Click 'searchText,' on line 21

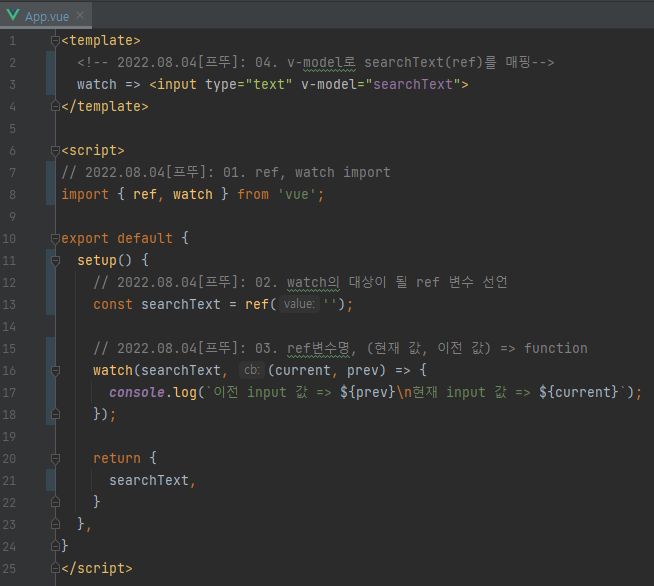pyautogui.click(x=152, y=480)
